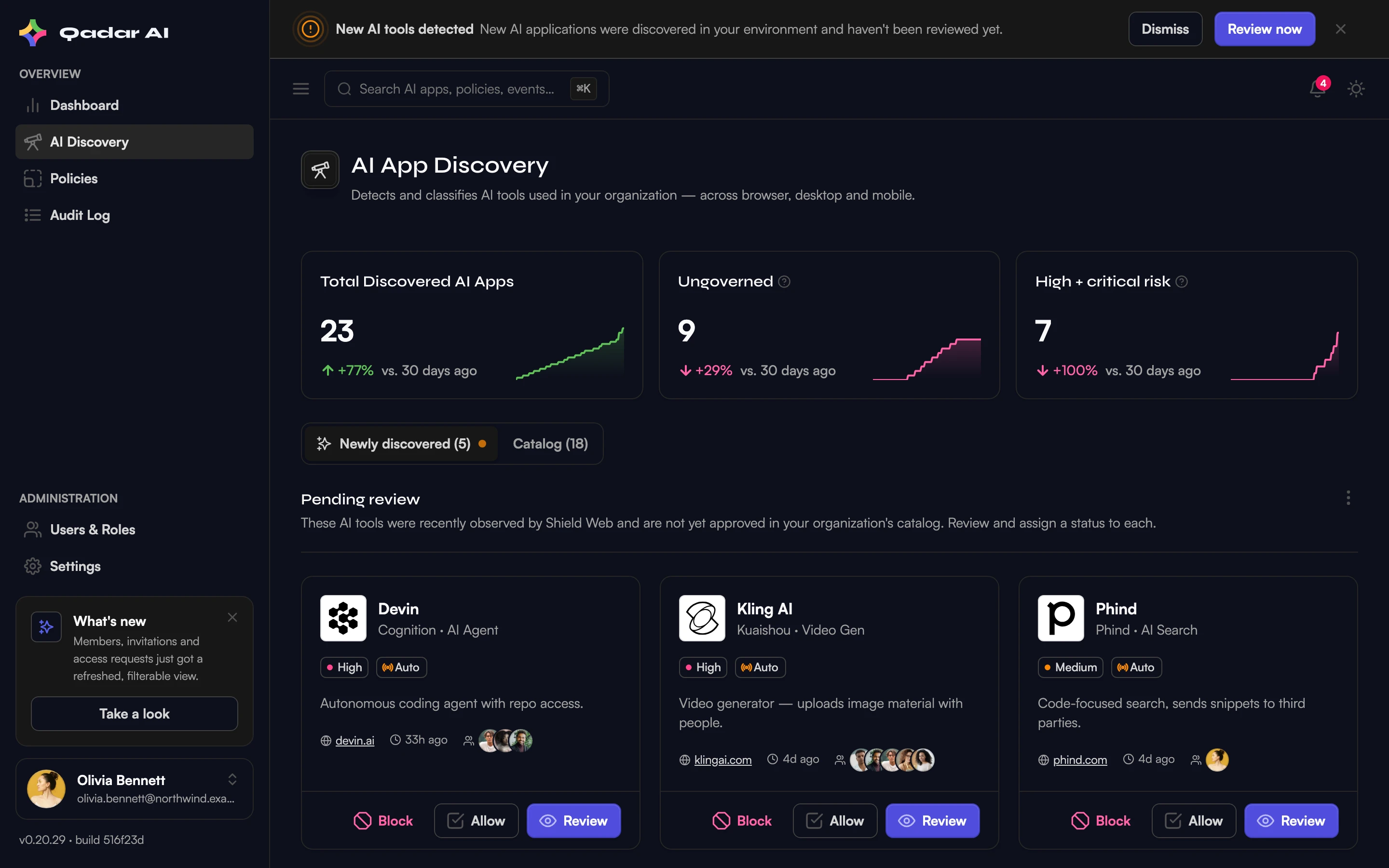Expand Olivia Bennett account switcher
This screenshot has width=1389, height=868.
(x=232, y=779)
